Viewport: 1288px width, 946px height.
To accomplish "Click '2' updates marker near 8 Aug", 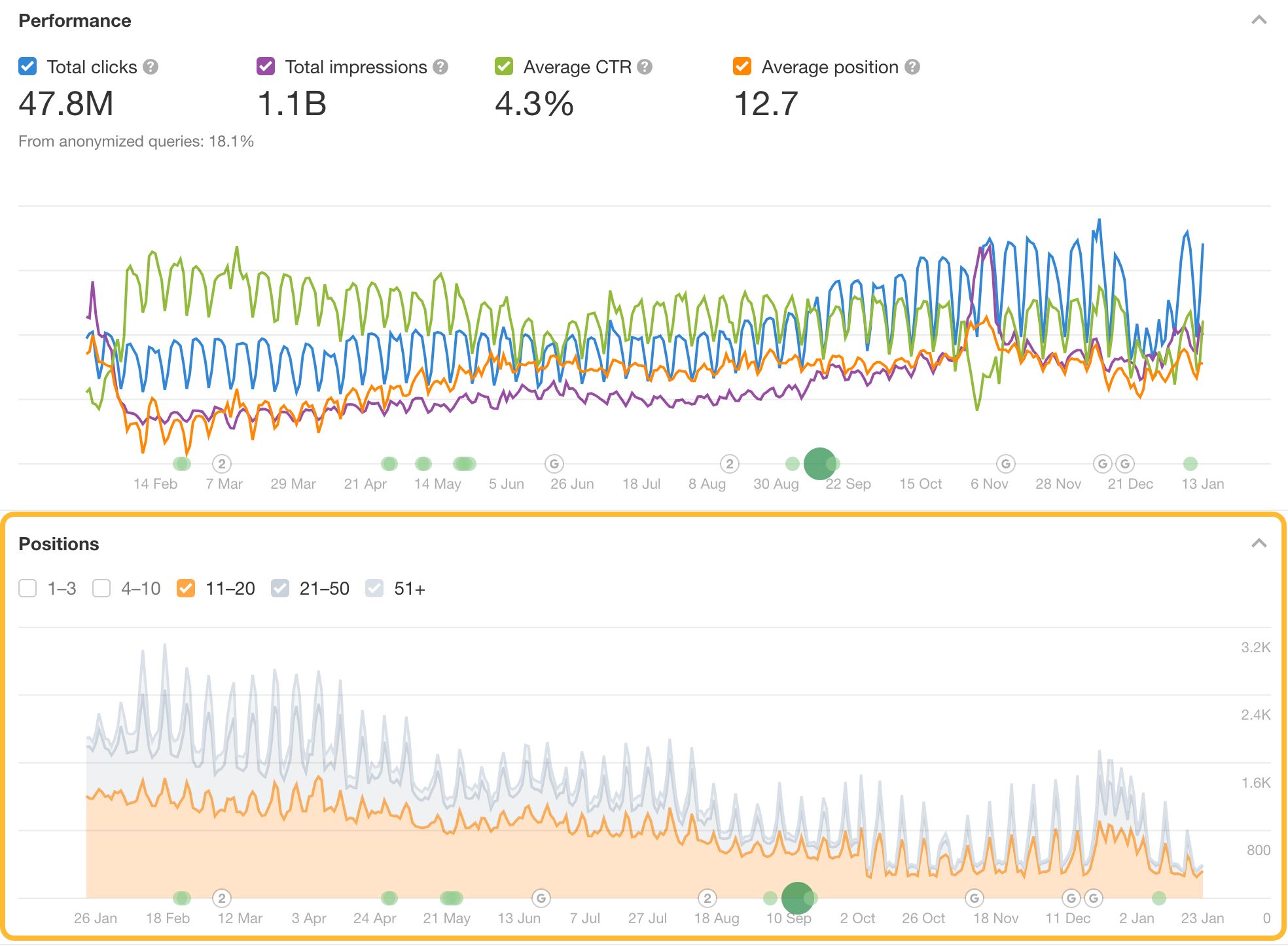I will tap(730, 464).
